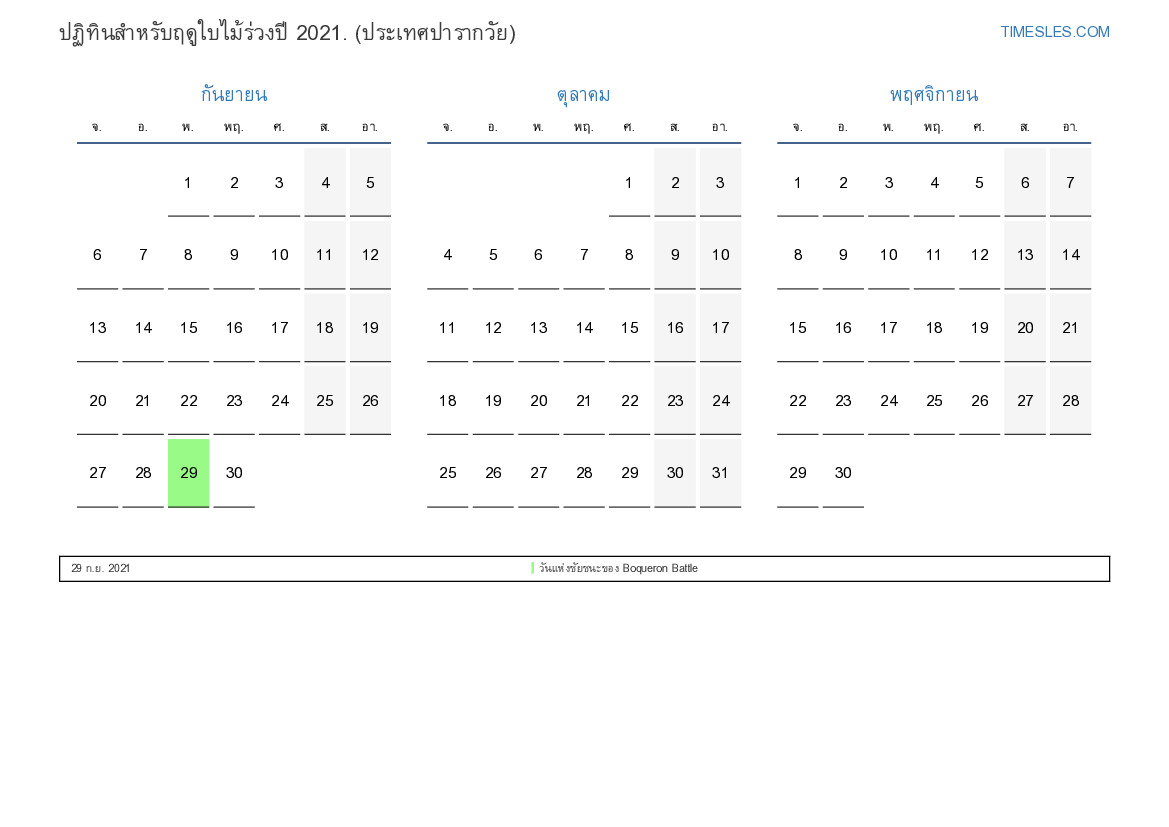Viewport: 1169px width, 827px height.
Task: Open the TIMESLES.COM link
Action: tap(1054, 32)
